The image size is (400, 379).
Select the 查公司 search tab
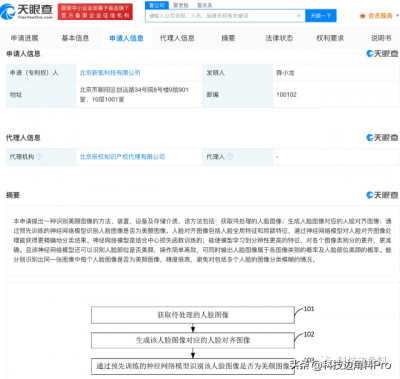coord(157,5)
